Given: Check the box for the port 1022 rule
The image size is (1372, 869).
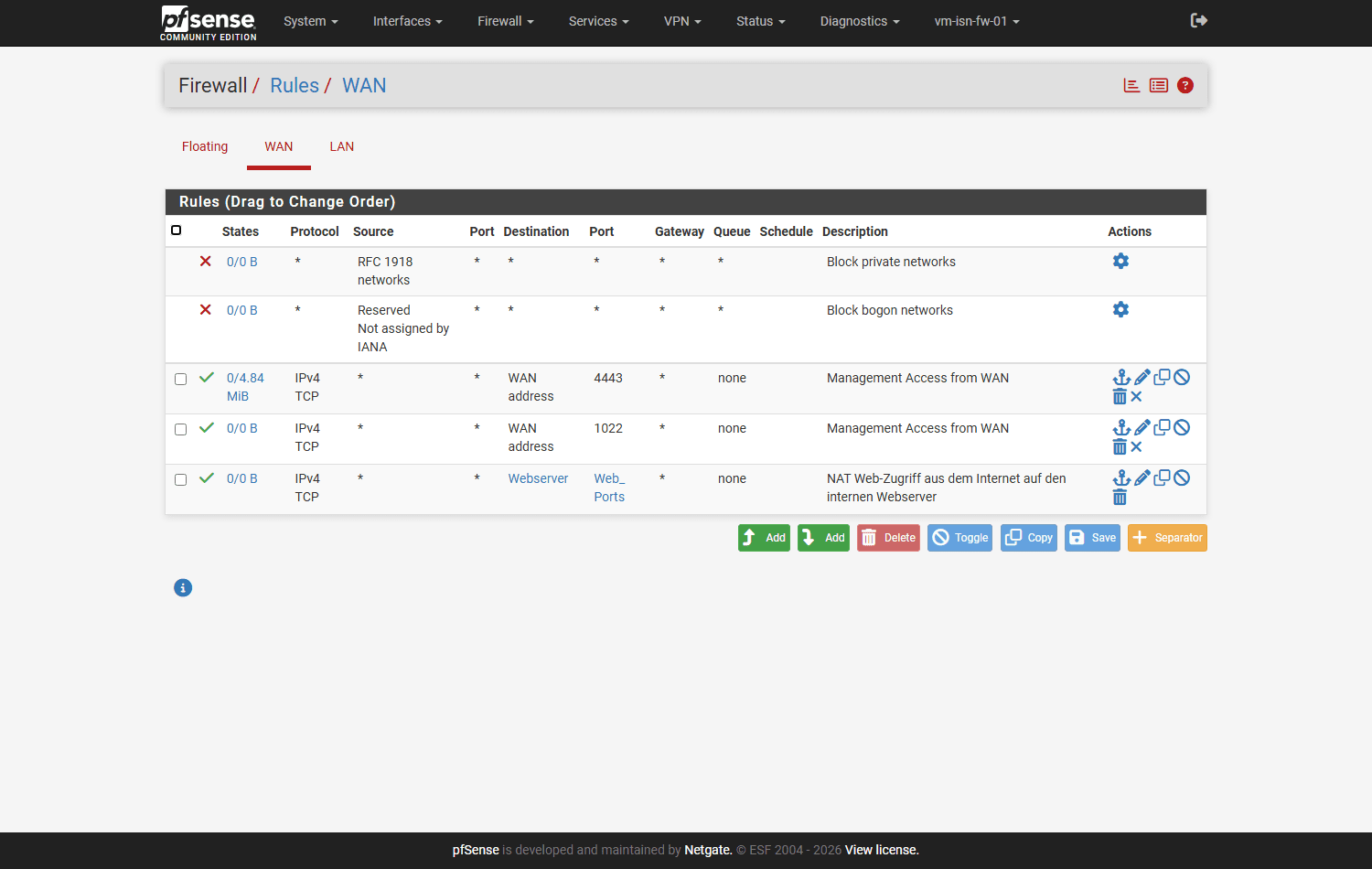Looking at the screenshot, I should 180,429.
